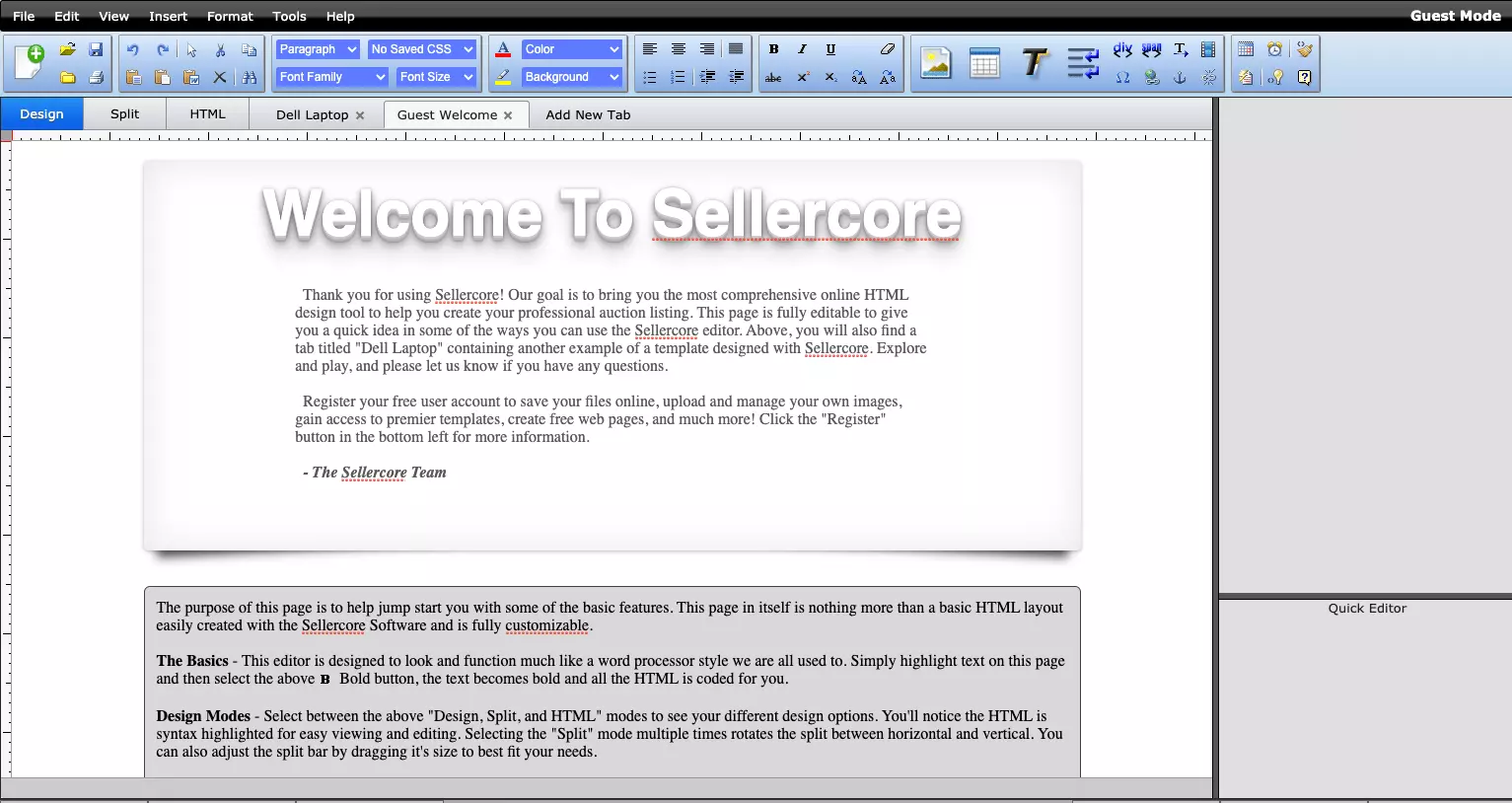Open the Edit menu

coord(67,16)
